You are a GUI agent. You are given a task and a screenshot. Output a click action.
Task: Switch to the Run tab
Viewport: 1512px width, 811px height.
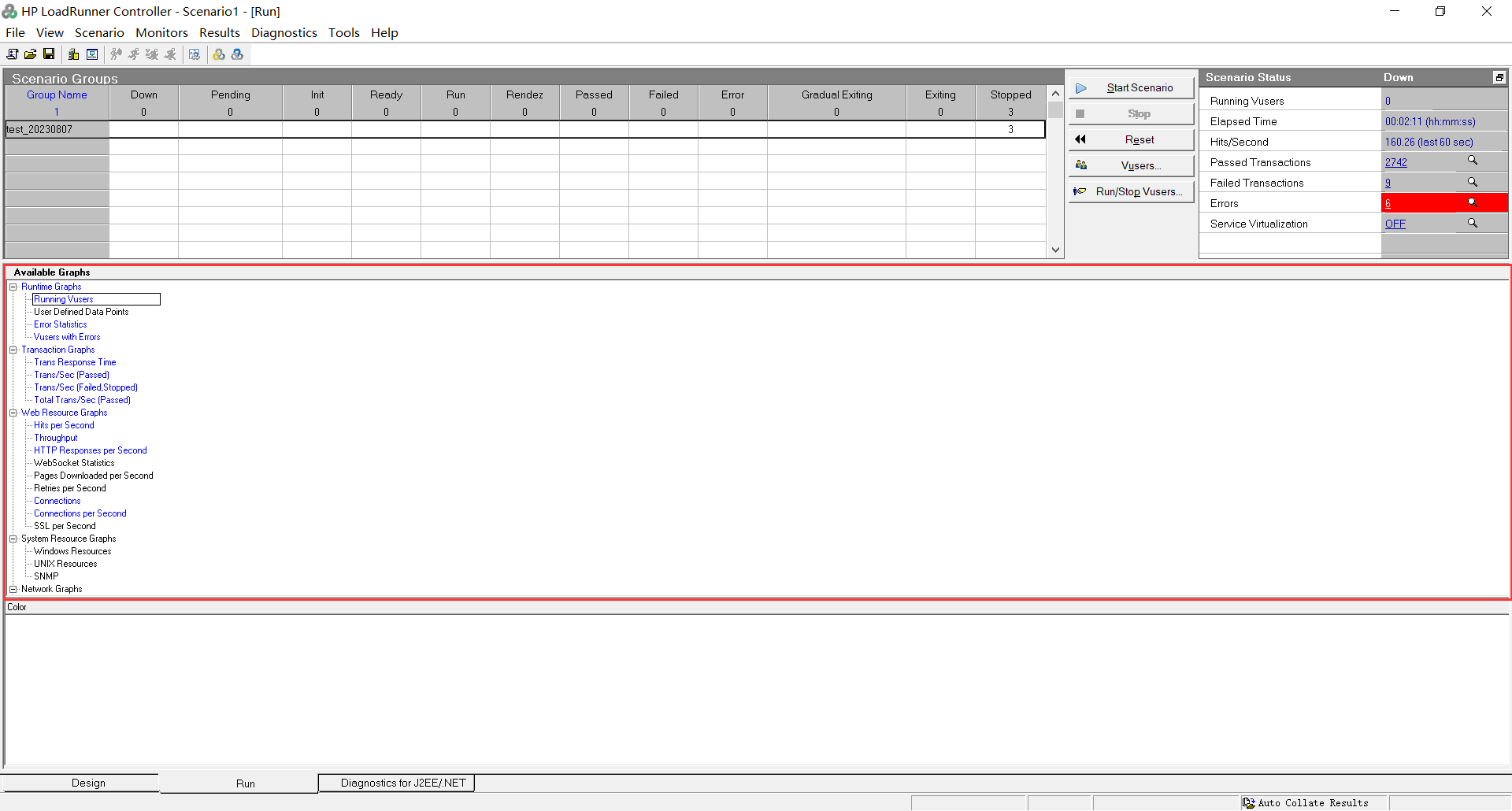coord(239,783)
